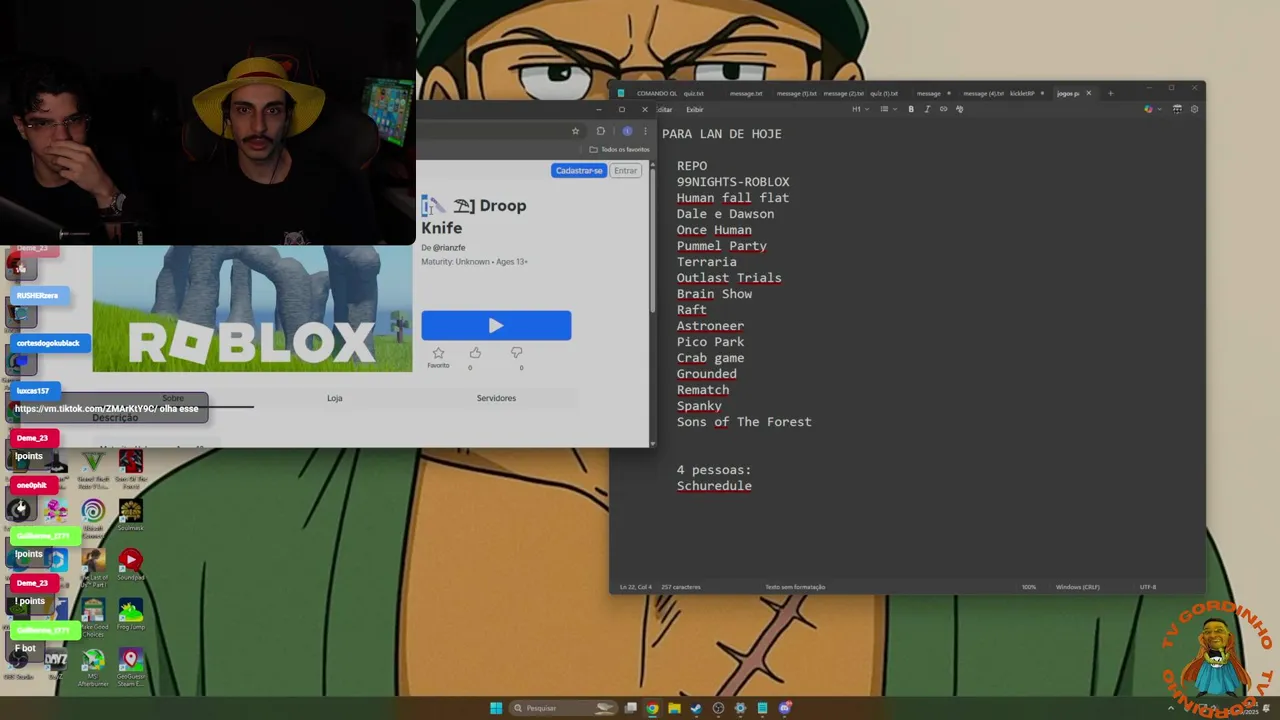Click the Outlast Trials line
1280x720 pixels.
(729, 278)
